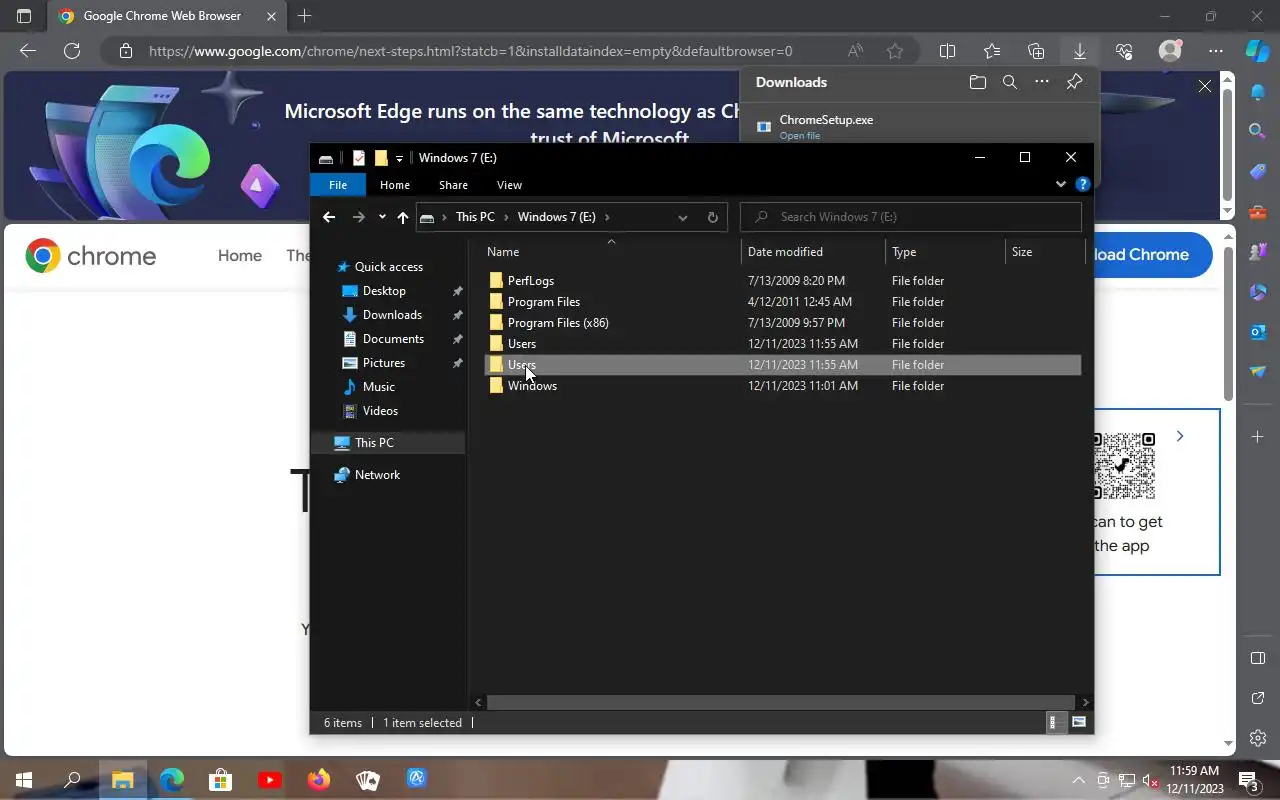
Task: Open a new Edge tab
Action: click(x=305, y=16)
